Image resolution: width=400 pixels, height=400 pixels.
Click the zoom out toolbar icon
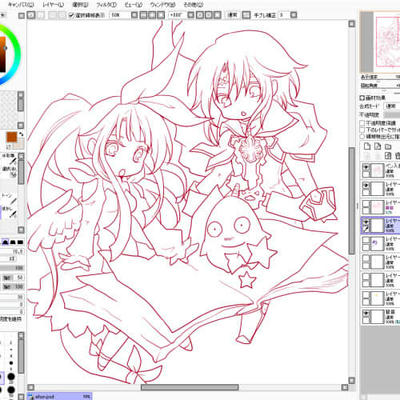click(x=143, y=15)
